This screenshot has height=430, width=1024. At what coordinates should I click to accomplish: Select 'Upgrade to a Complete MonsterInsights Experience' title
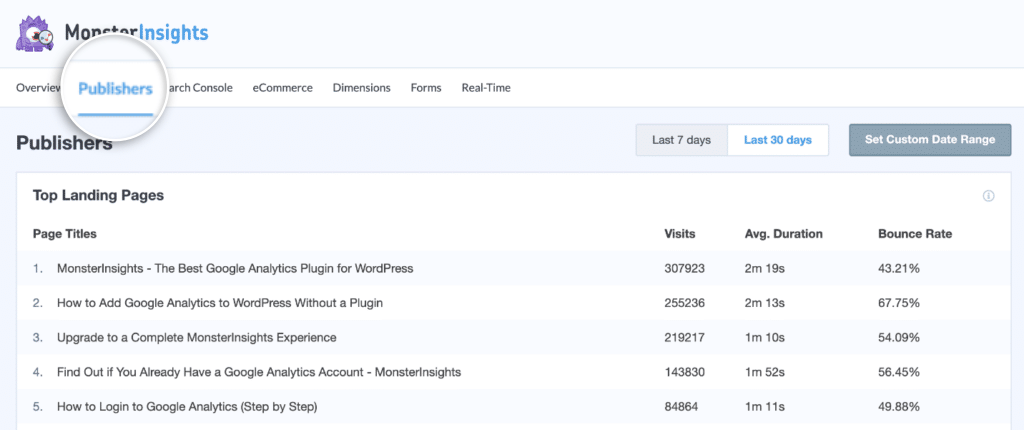tap(197, 337)
